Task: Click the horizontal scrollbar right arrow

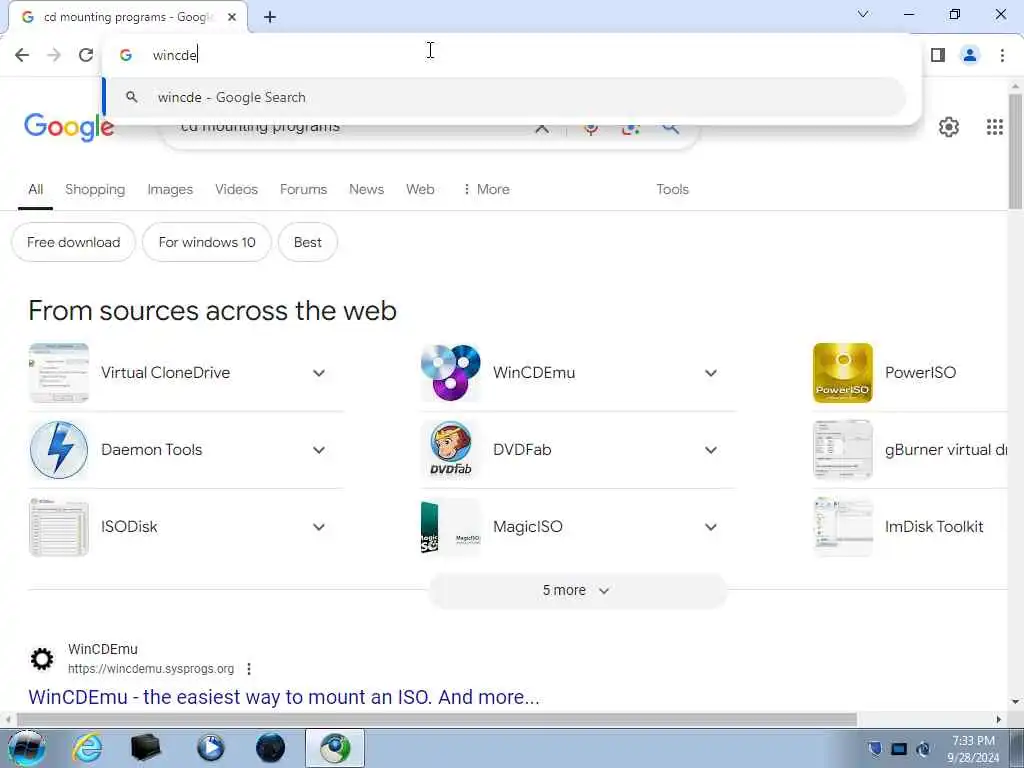Action: coord(999,720)
